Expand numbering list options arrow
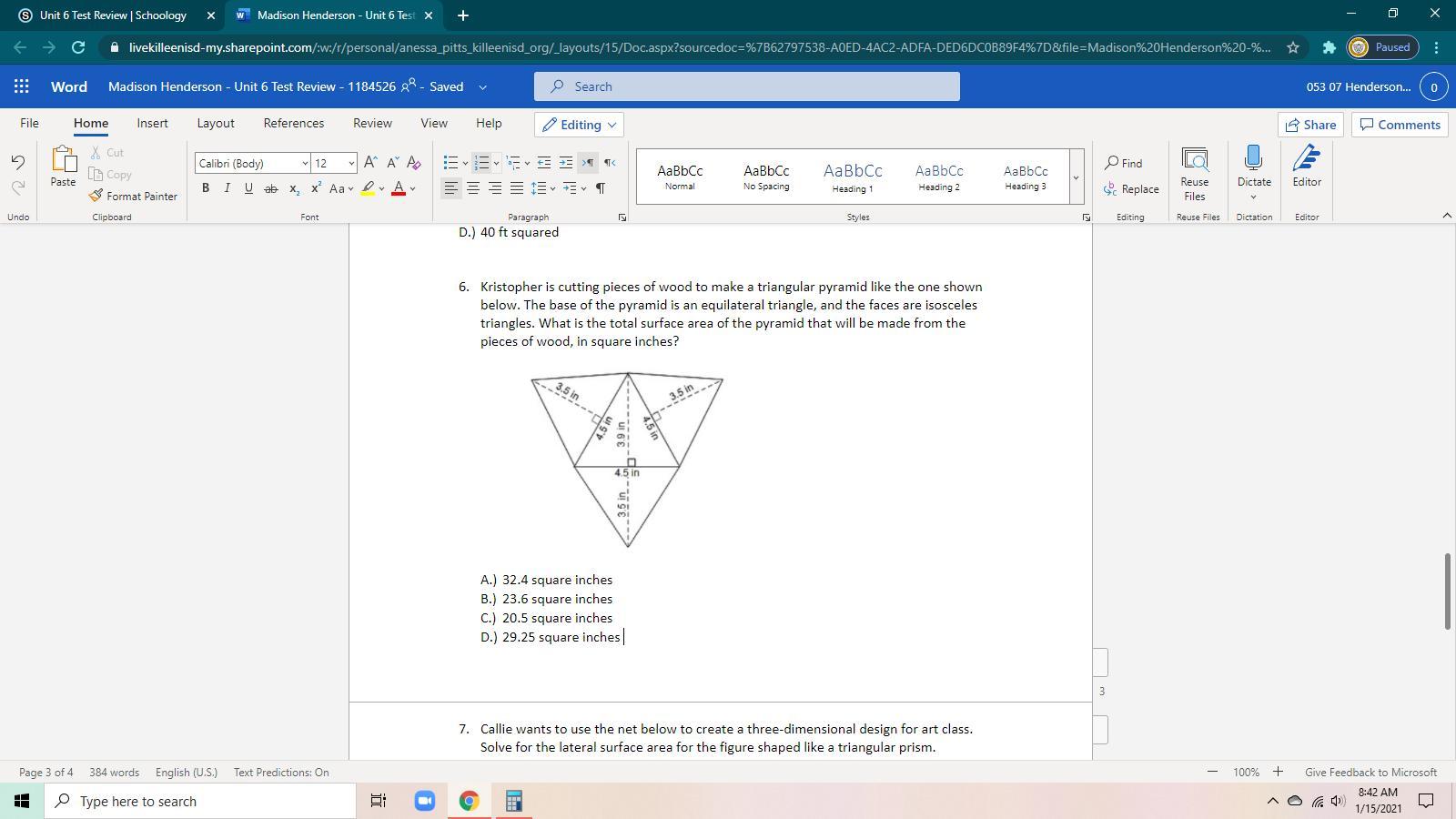 tap(496, 164)
